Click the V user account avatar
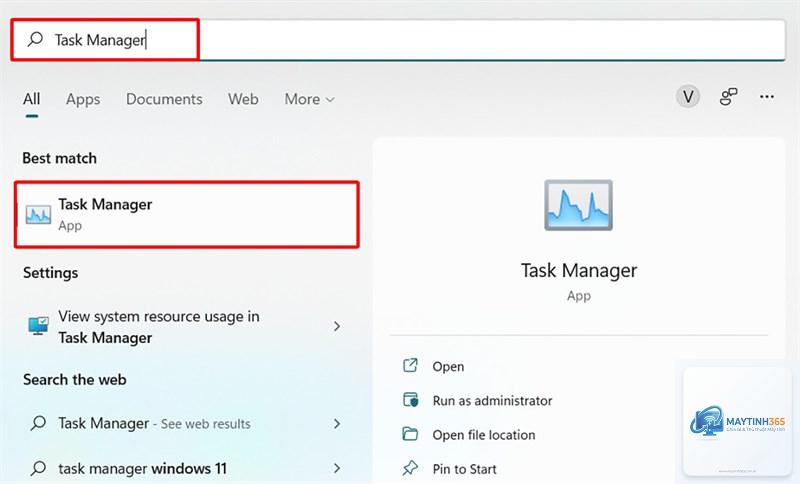The width and height of the screenshot is (800, 484). (688, 96)
